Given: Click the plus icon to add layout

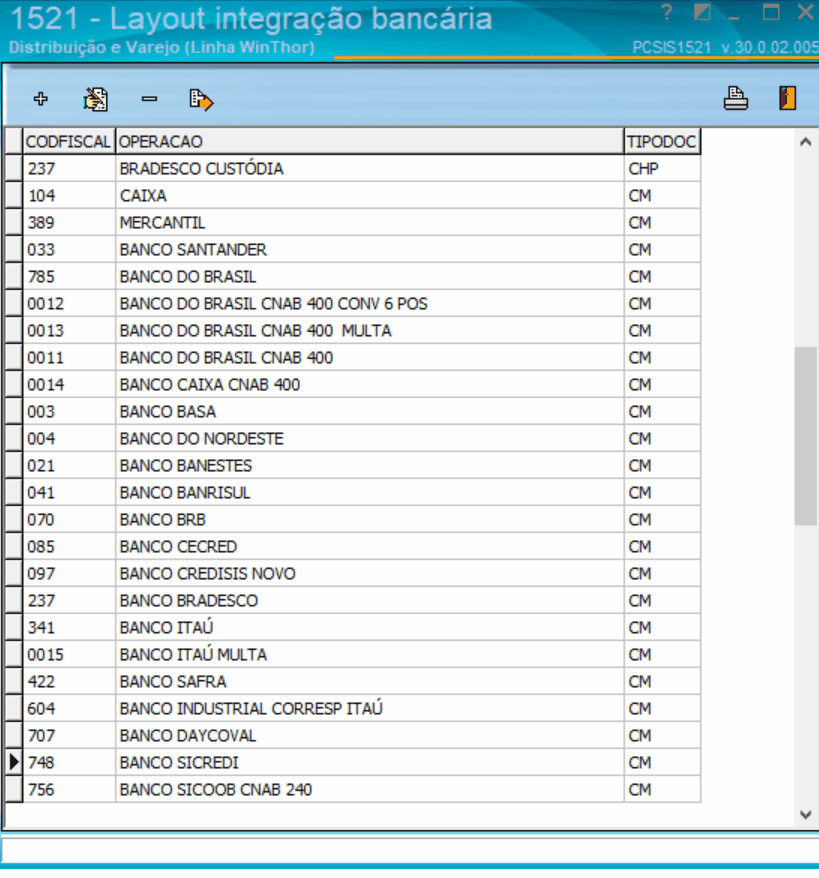Looking at the screenshot, I should (x=40, y=99).
